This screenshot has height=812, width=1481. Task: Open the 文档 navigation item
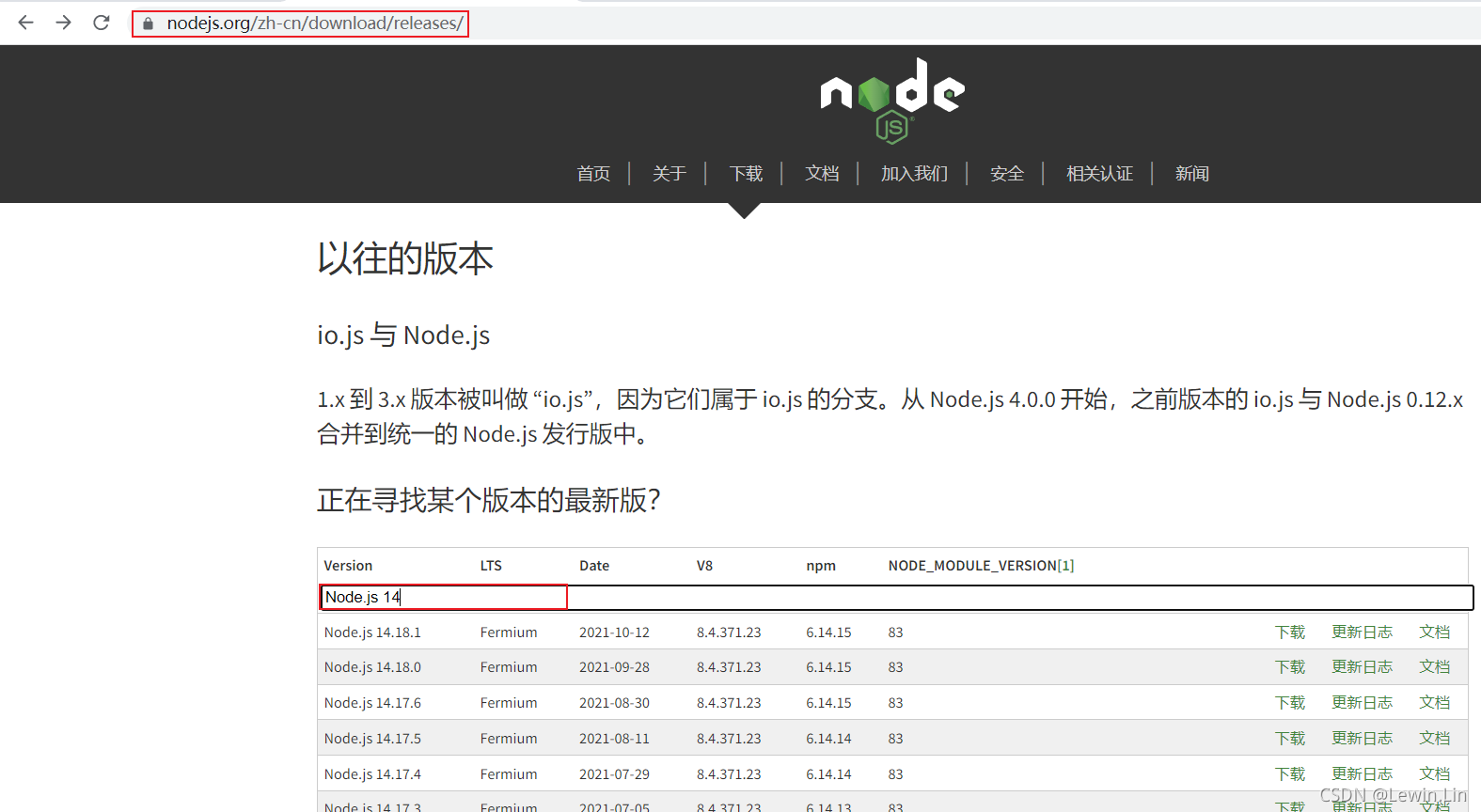822,174
